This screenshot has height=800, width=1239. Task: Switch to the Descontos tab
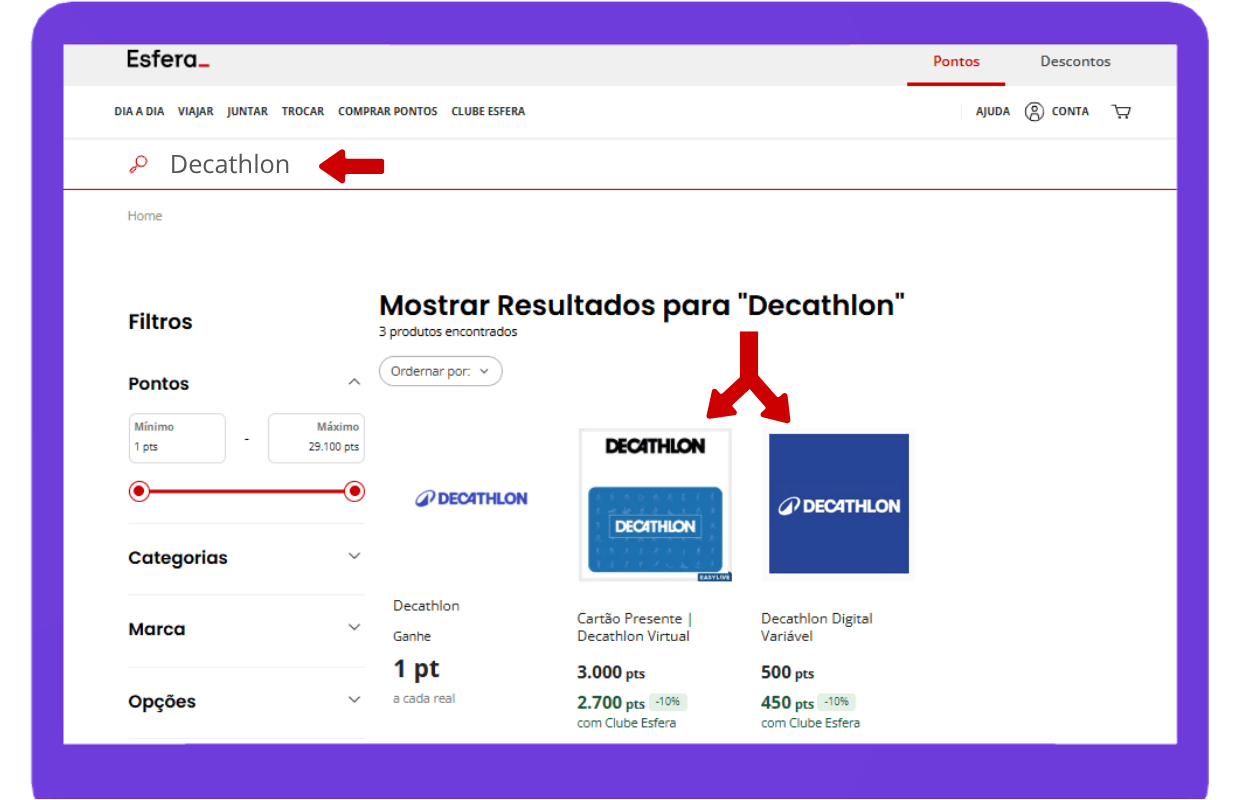1075,62
